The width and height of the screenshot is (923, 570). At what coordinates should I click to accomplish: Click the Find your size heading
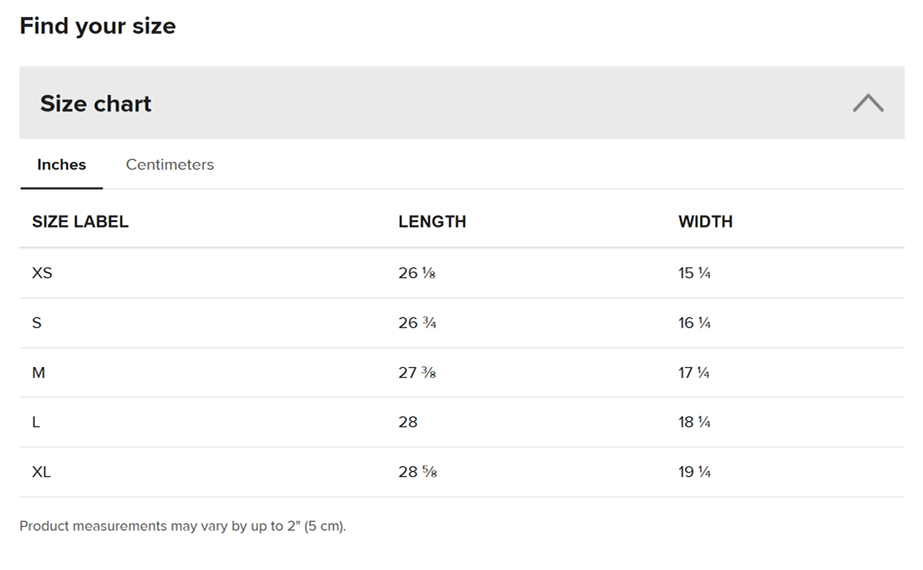coord(98,26)
